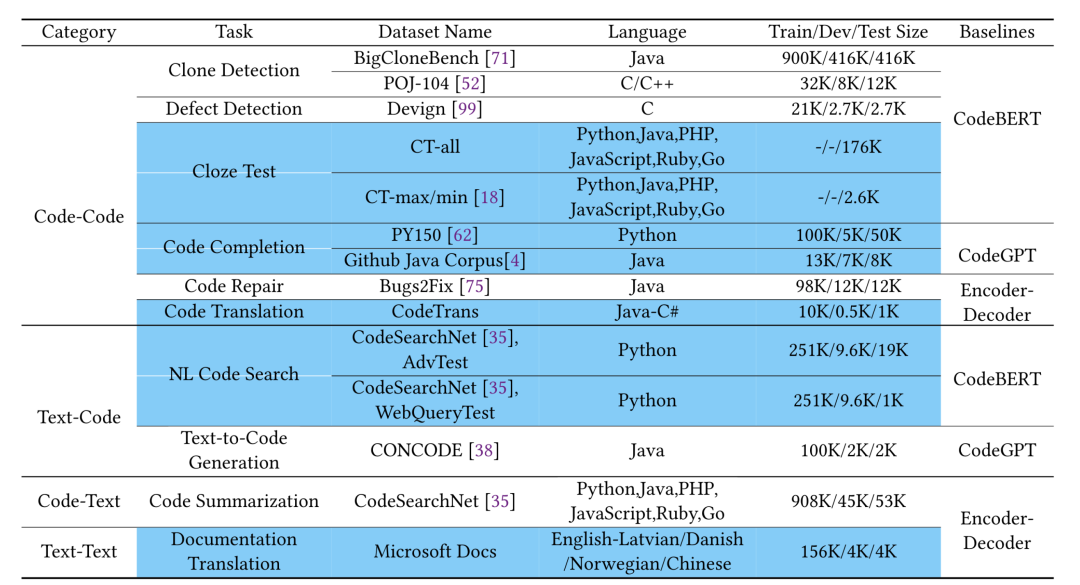The height and width of the screenshot is (585, 1080).
Task: Click the size value '251K/9.6K/19K'
Action: pos(848,350)
